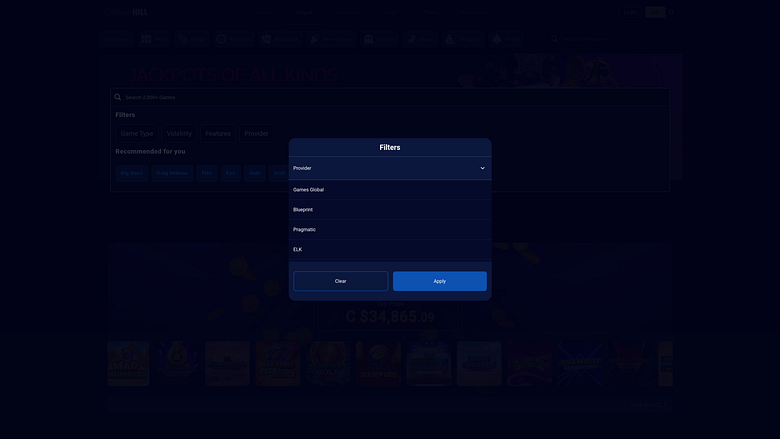Click the Apply button in Filters dialog

tap(440, 281)
